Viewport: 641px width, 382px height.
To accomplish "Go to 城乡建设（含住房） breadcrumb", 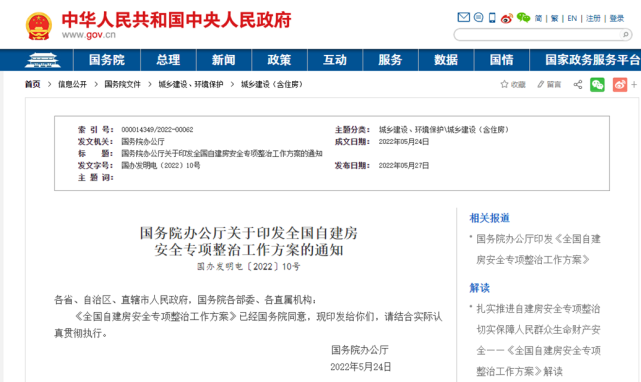I will (272, 84).
